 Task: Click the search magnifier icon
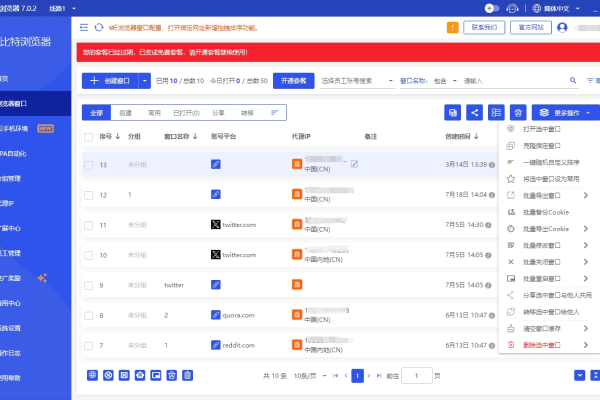click(573, 80)
